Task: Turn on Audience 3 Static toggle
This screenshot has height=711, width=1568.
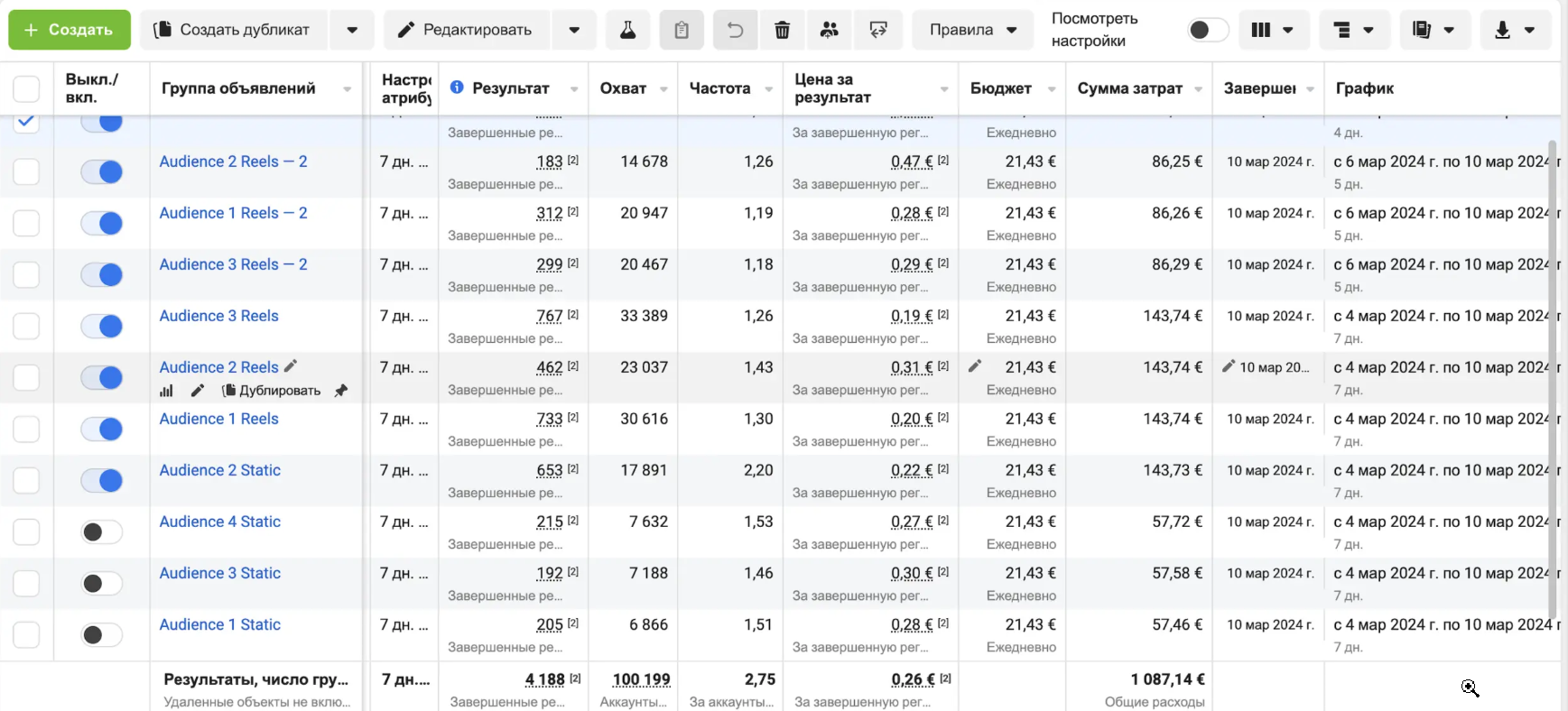Action: point(101,583)
